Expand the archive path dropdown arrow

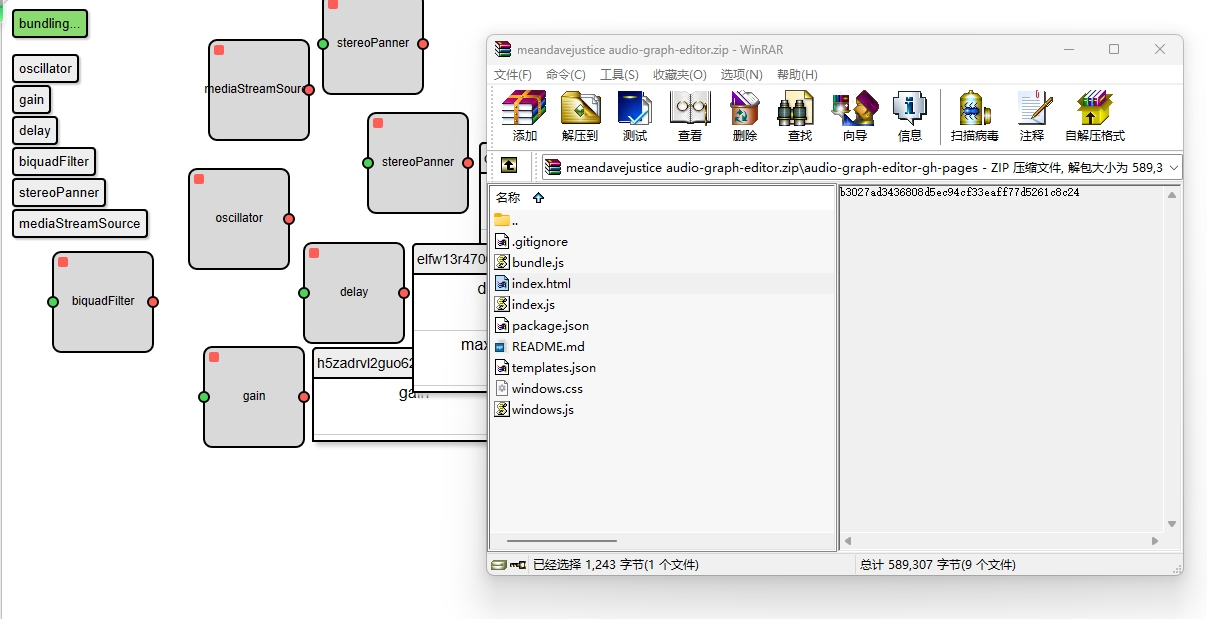1173,167
